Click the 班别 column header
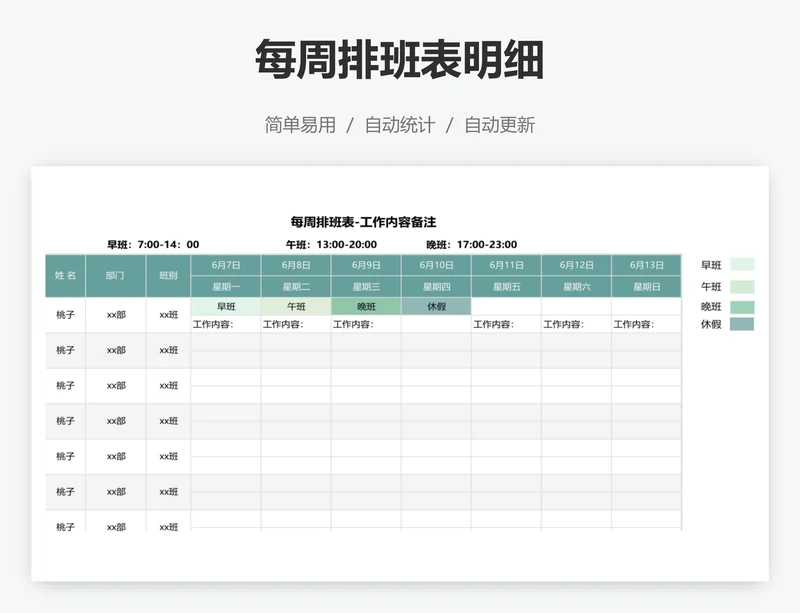 pos(166,273)
